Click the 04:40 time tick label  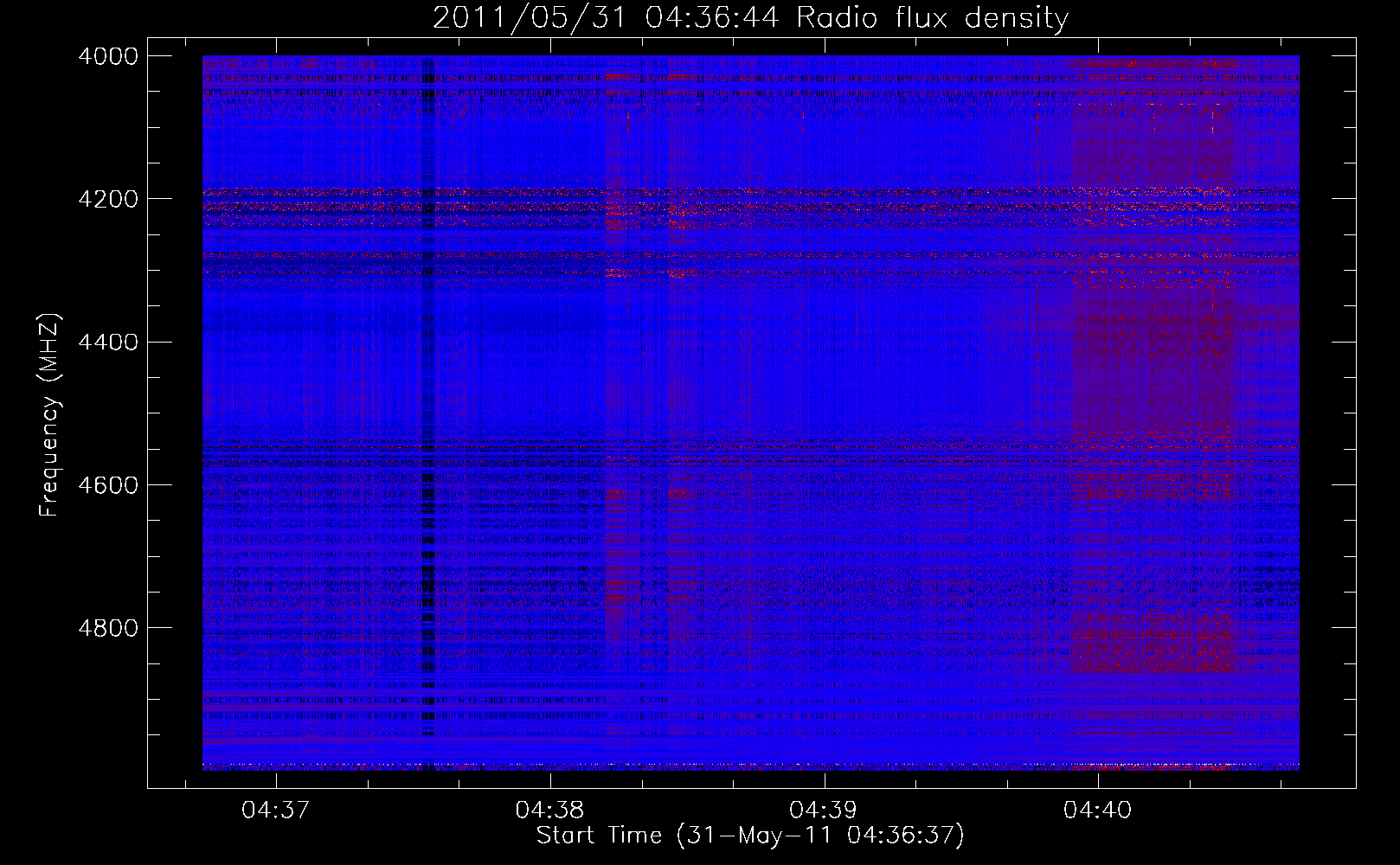pos(1098,811)
